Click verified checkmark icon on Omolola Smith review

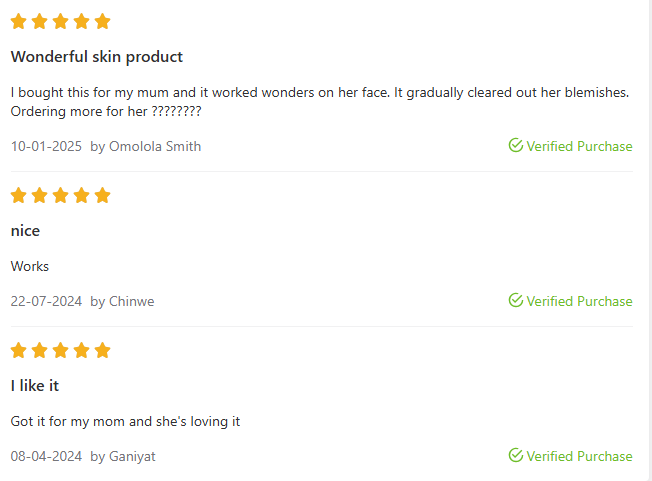[516, 146]
